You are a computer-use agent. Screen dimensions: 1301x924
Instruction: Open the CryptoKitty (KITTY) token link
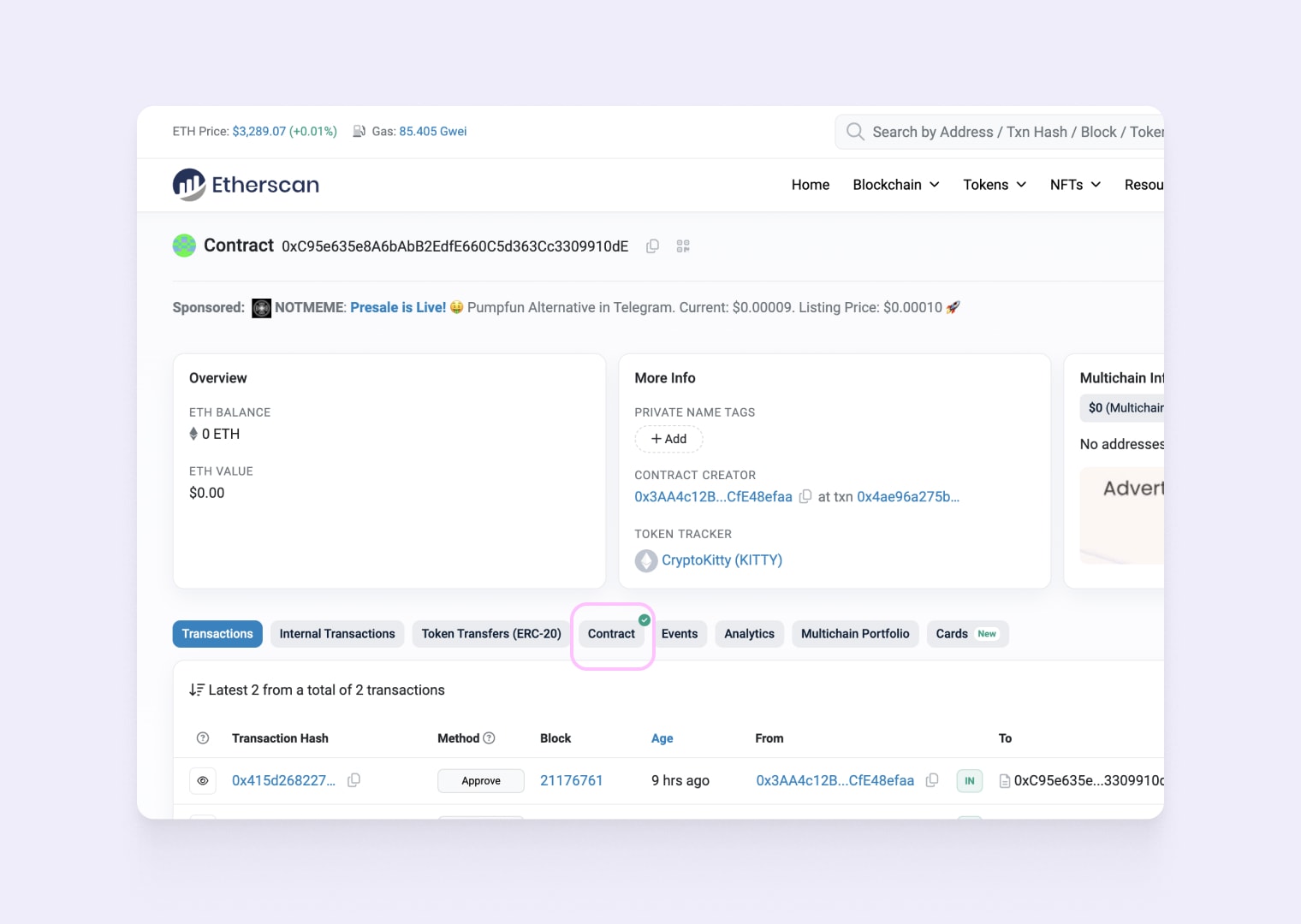click(x=722, y=560)
